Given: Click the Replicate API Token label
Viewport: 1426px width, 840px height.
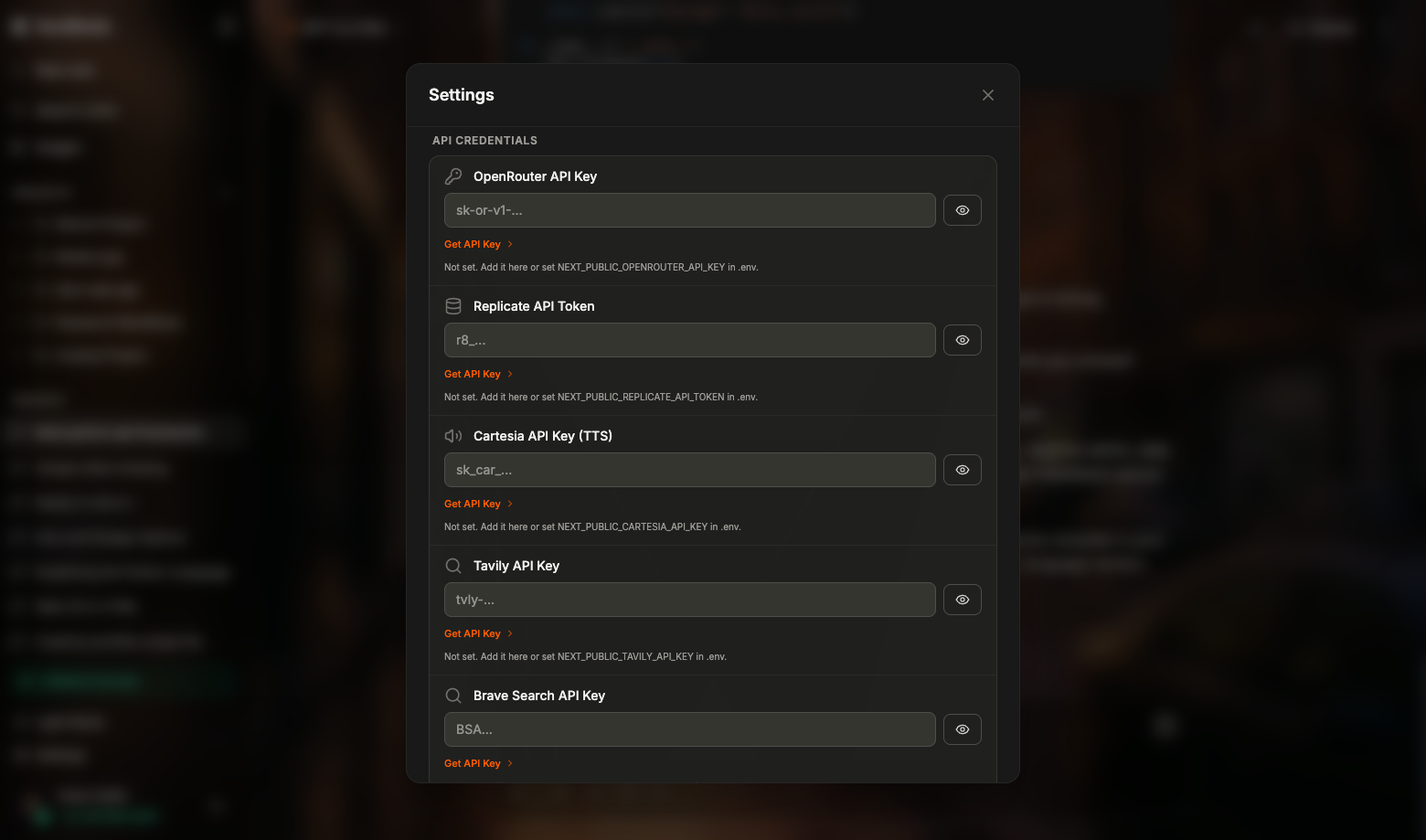Looking at the screenshot, I should click(534, 306).
